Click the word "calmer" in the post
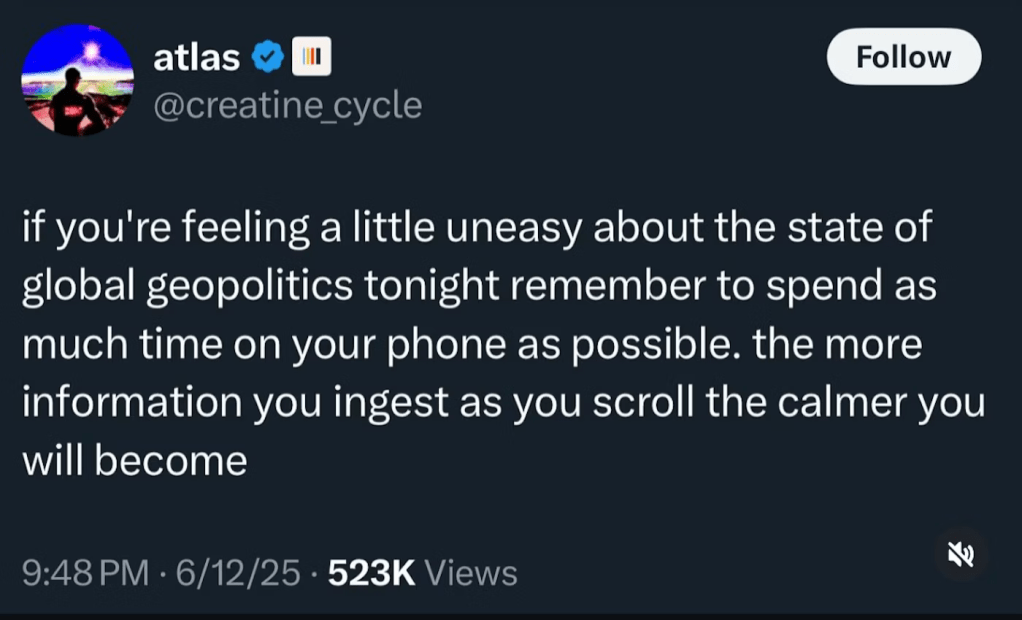Viewport: 1022px width, 620px height. [x=851, y=403]
